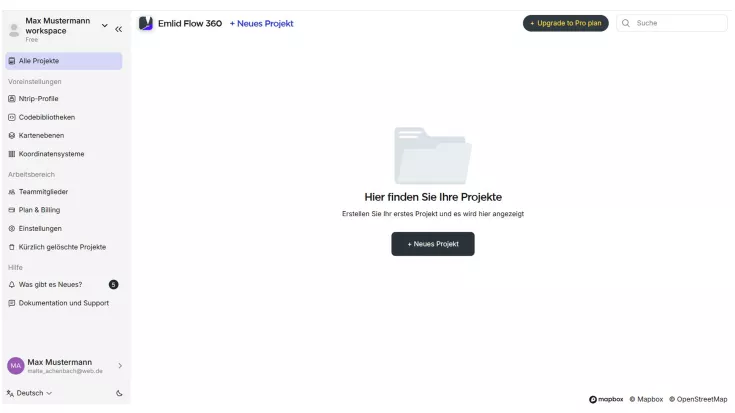This screenshot has height=413, width=735.
Task: Select the Alle Projekte sidebar item
Action: pos(64,61)
